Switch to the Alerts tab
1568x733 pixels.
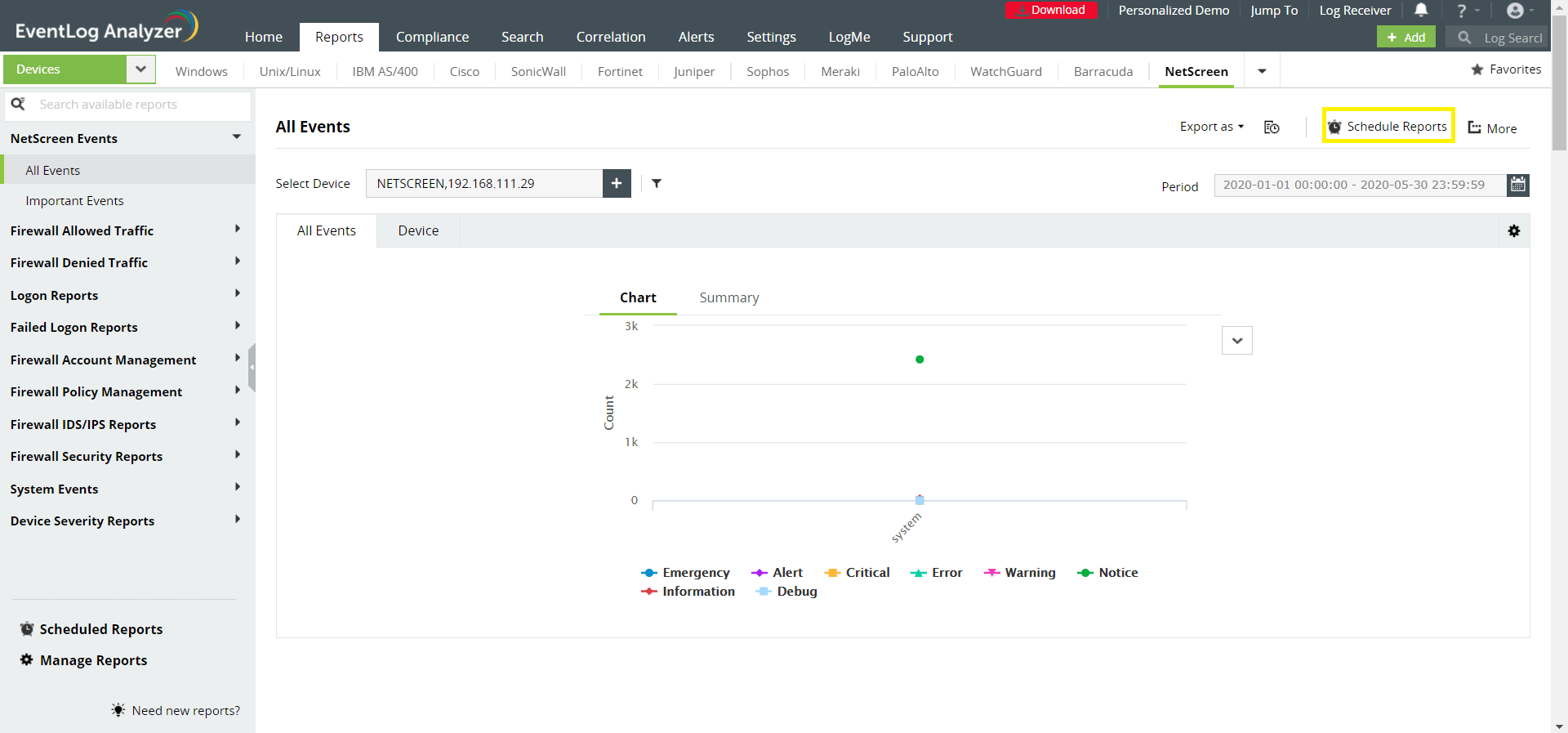696,37
